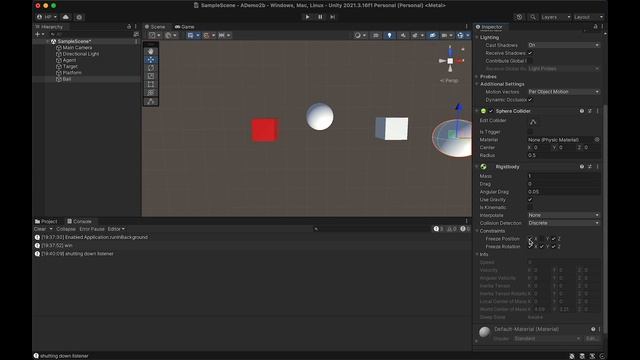640x360 pixels.
Task: Start Play mode with the Play button
Action: tap(307, 17)
